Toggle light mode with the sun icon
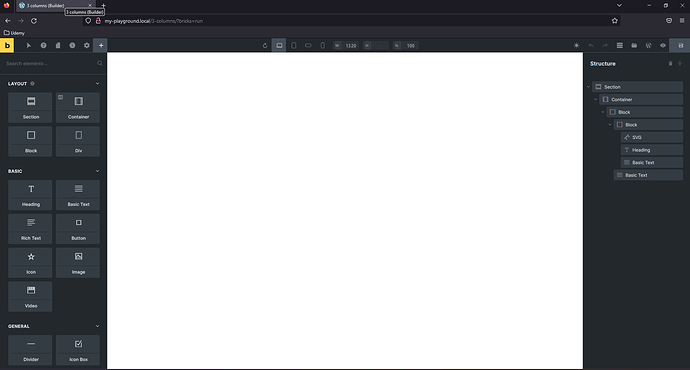Screen dimensions: 690x370 click(x=576, y=45)
